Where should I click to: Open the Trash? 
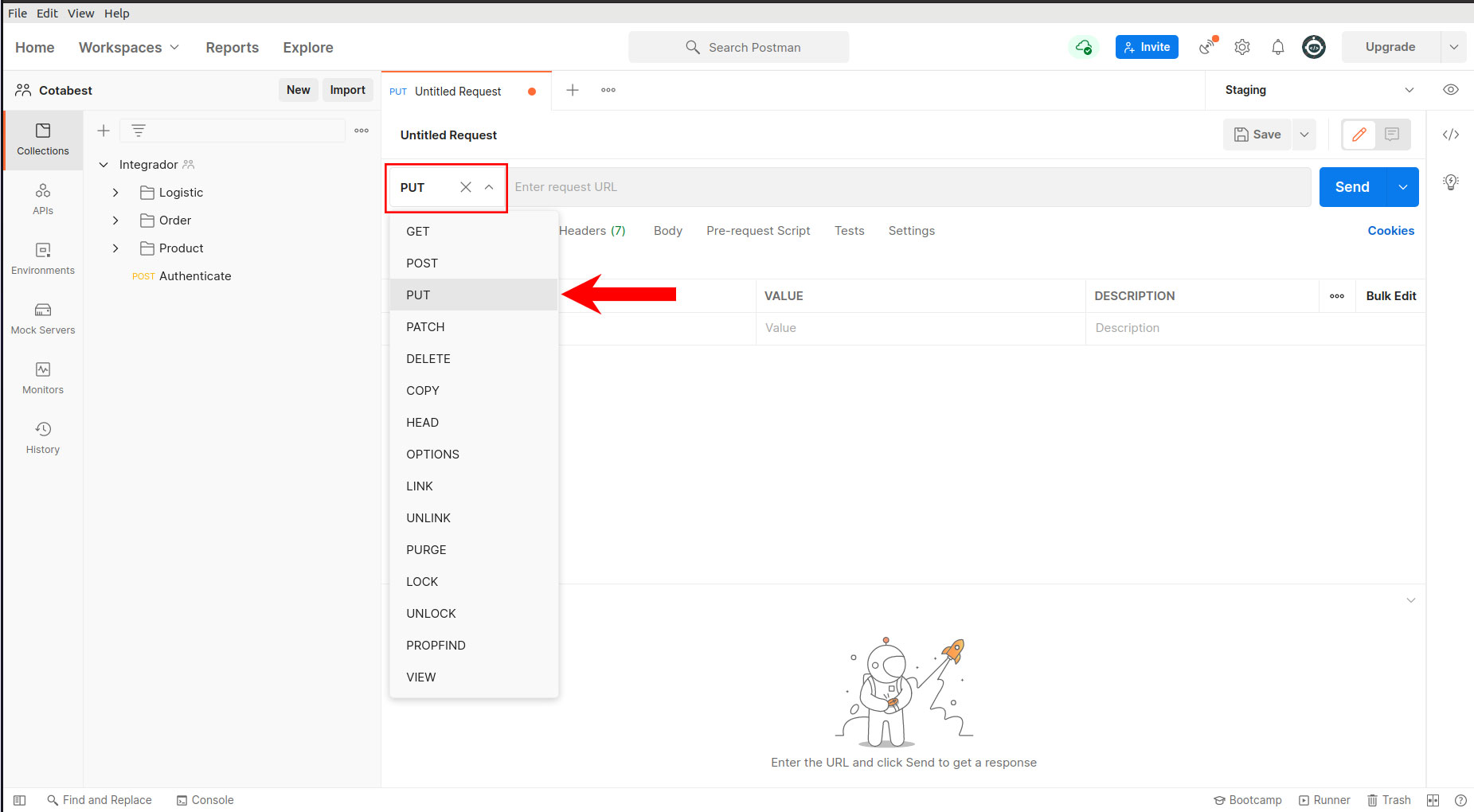[x=1389, y=800]
